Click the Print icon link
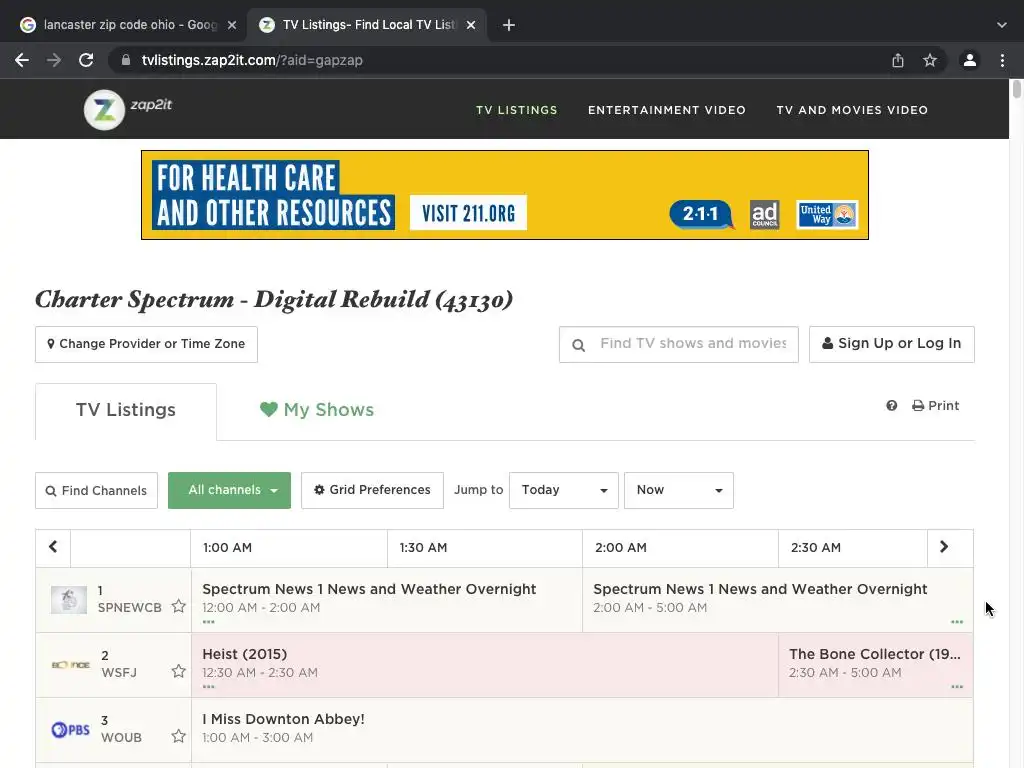 (x=935, y=406)
